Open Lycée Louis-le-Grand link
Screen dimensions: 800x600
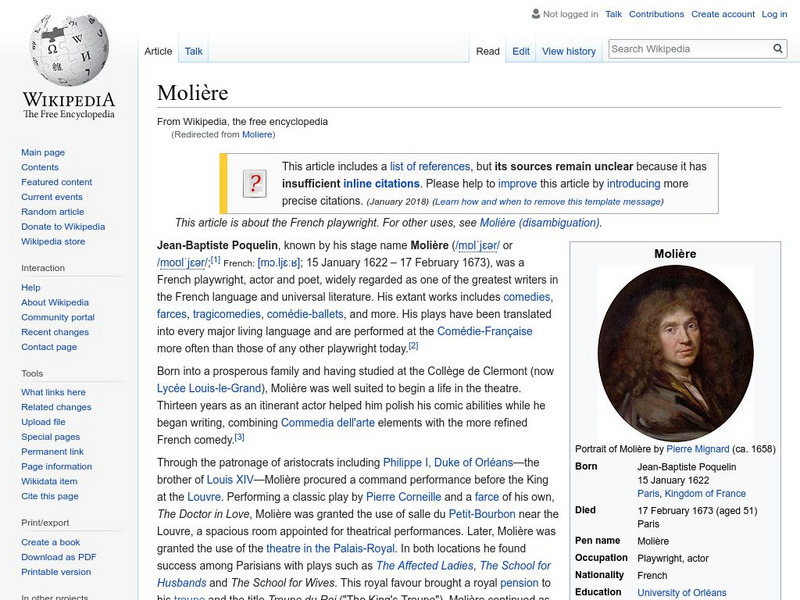point(209,388)
